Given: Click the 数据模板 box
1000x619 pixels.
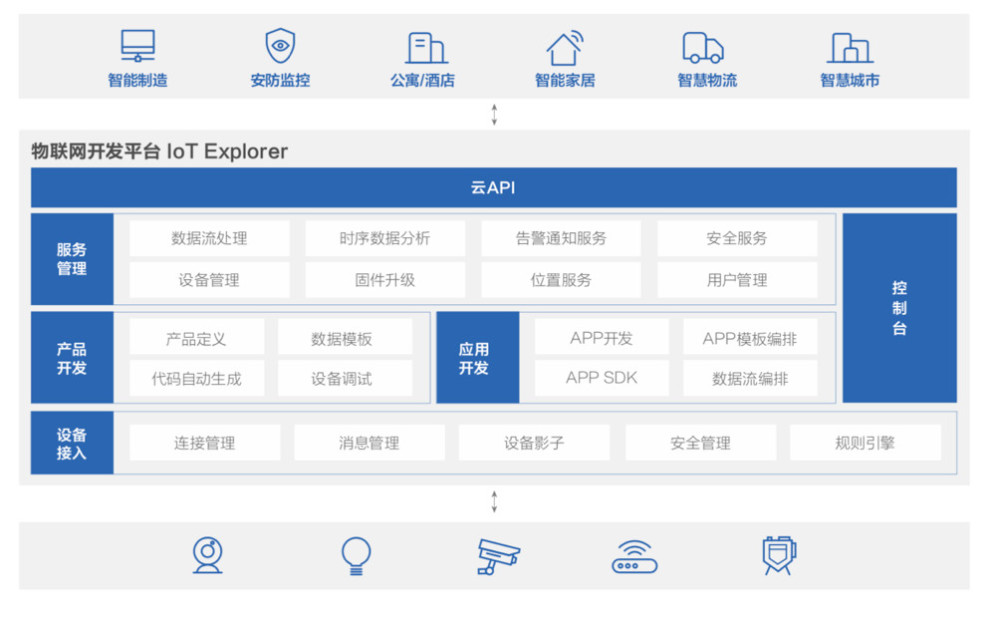Looking at the screenshot, I should 345,337.
